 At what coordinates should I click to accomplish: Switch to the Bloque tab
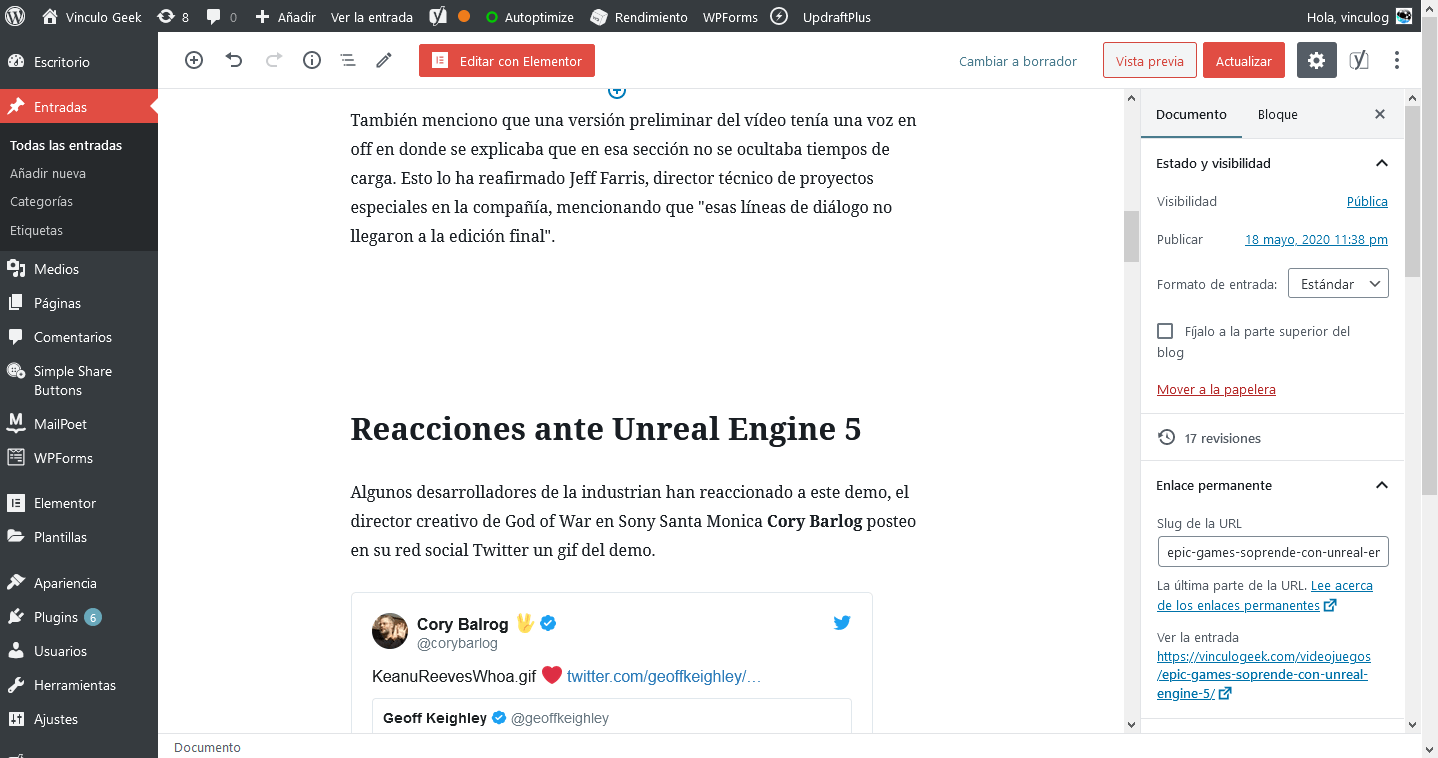[x=1277, y=114]
